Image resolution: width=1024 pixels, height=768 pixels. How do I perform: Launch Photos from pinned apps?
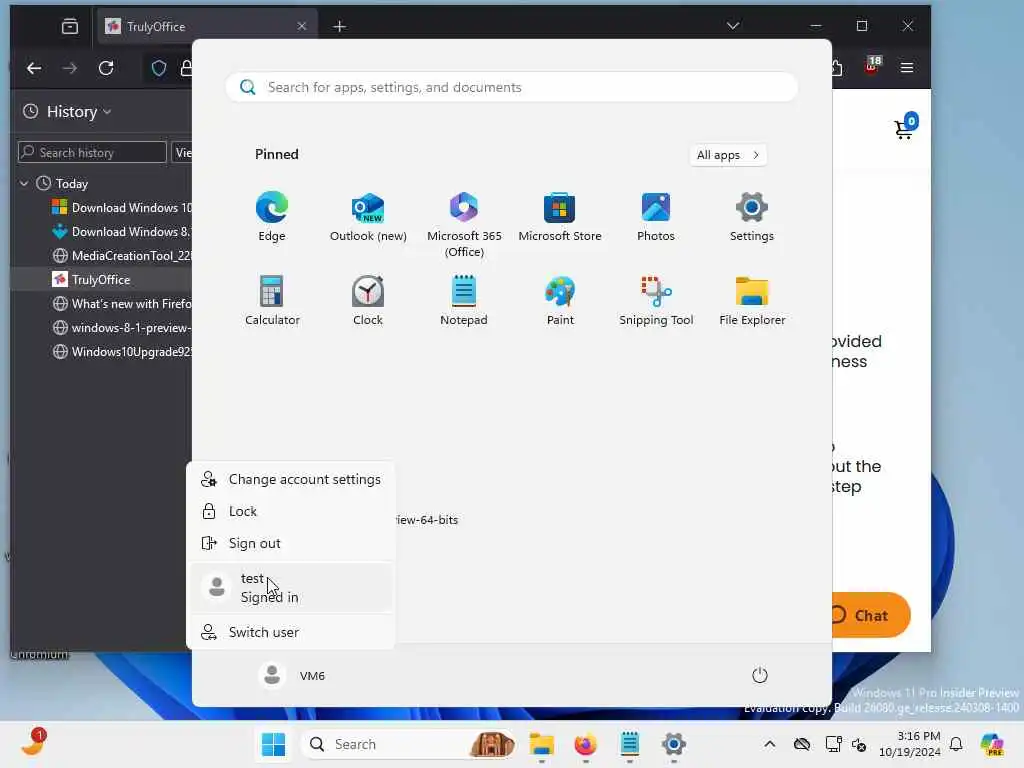coord(656,216)
